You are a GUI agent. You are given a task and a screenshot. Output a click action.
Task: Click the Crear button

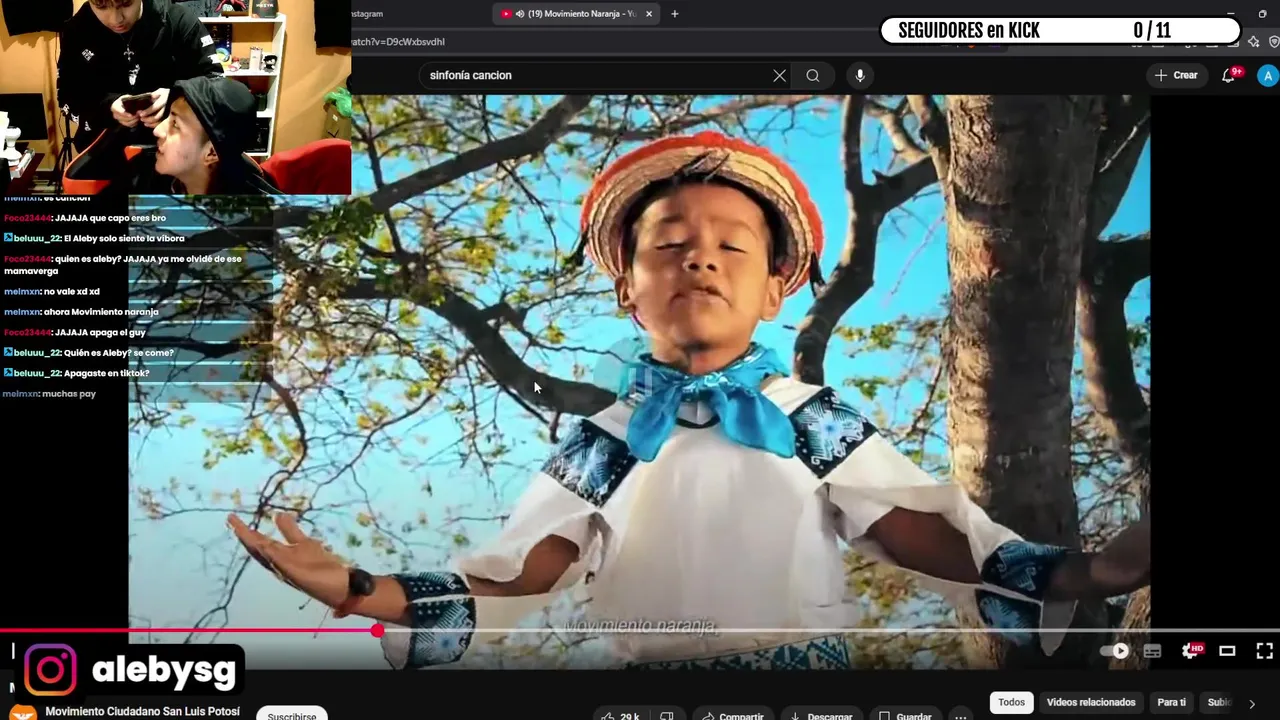(1176, 75)
